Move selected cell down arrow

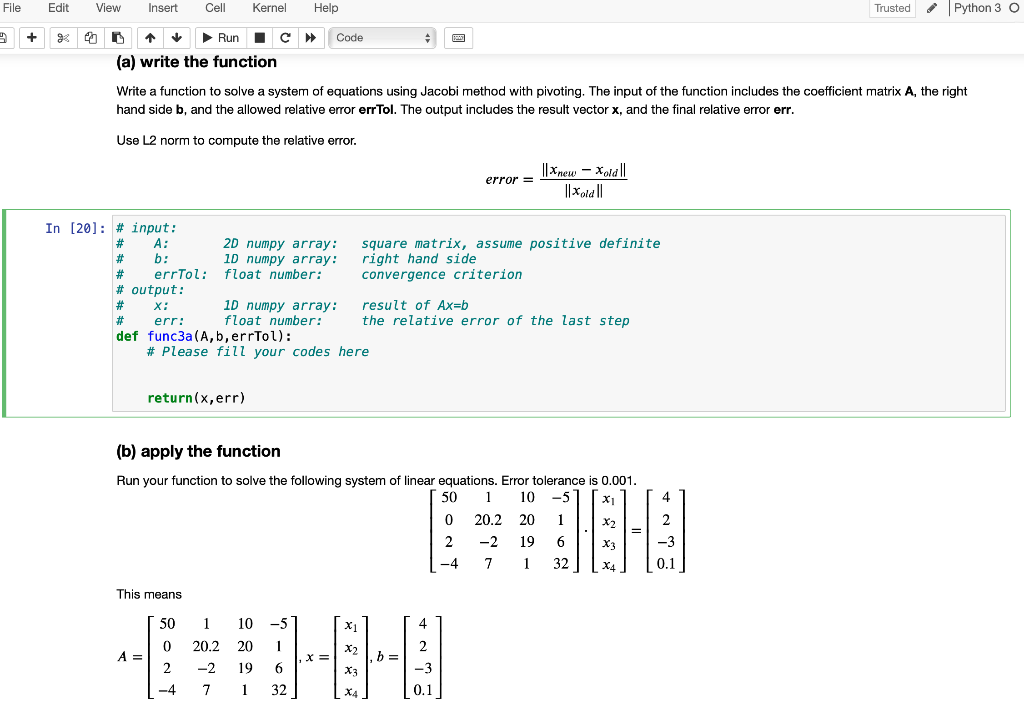point(176,38)
